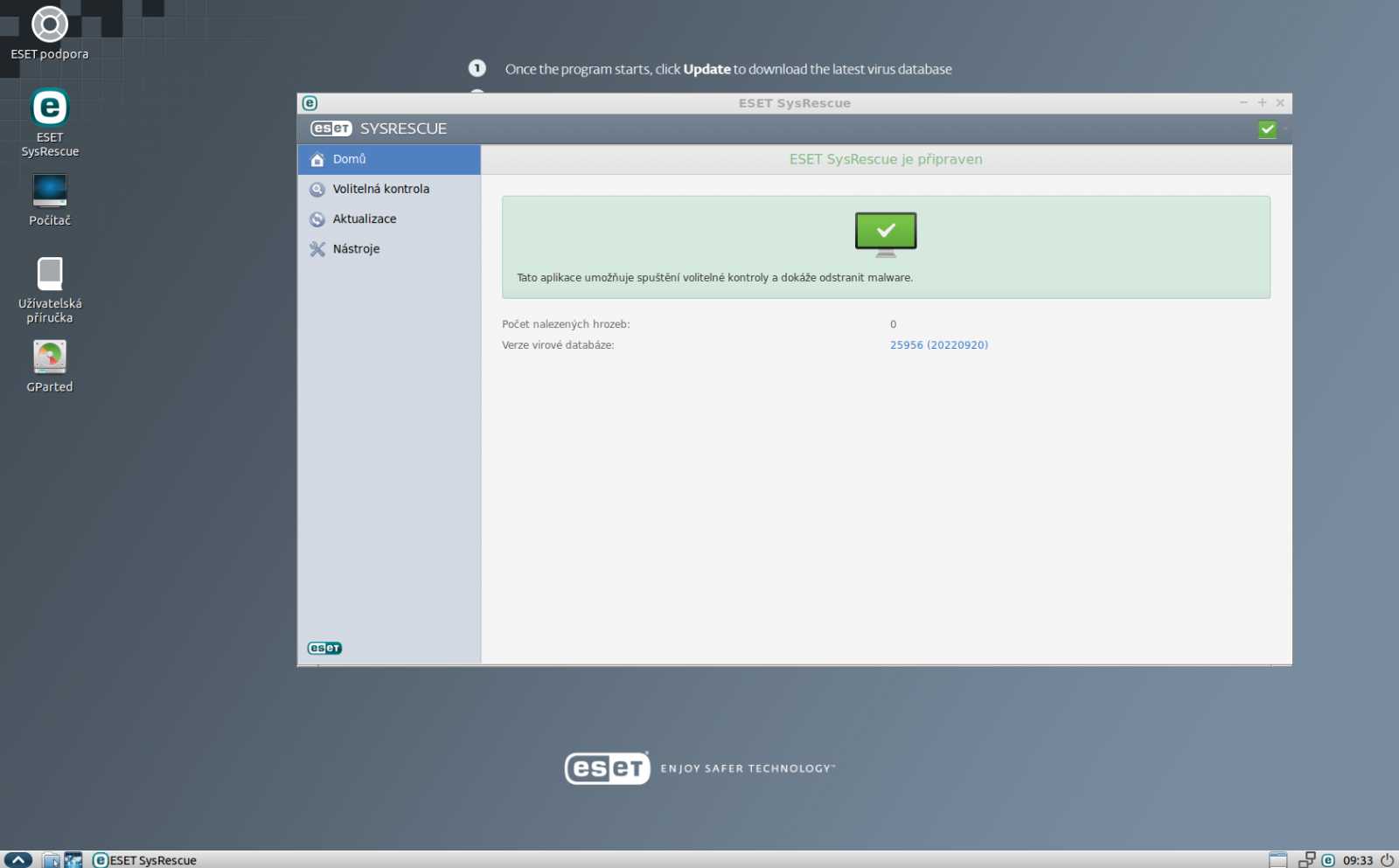This screenshot has height=868, width=1399.
Task: Close the ESET SysRescue window
Action: pyautogui.click(x=1280, y=103)
